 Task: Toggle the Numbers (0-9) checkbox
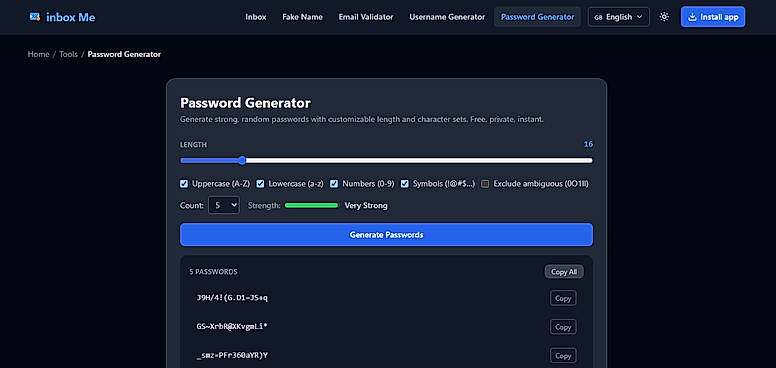[x=334, y=184]
